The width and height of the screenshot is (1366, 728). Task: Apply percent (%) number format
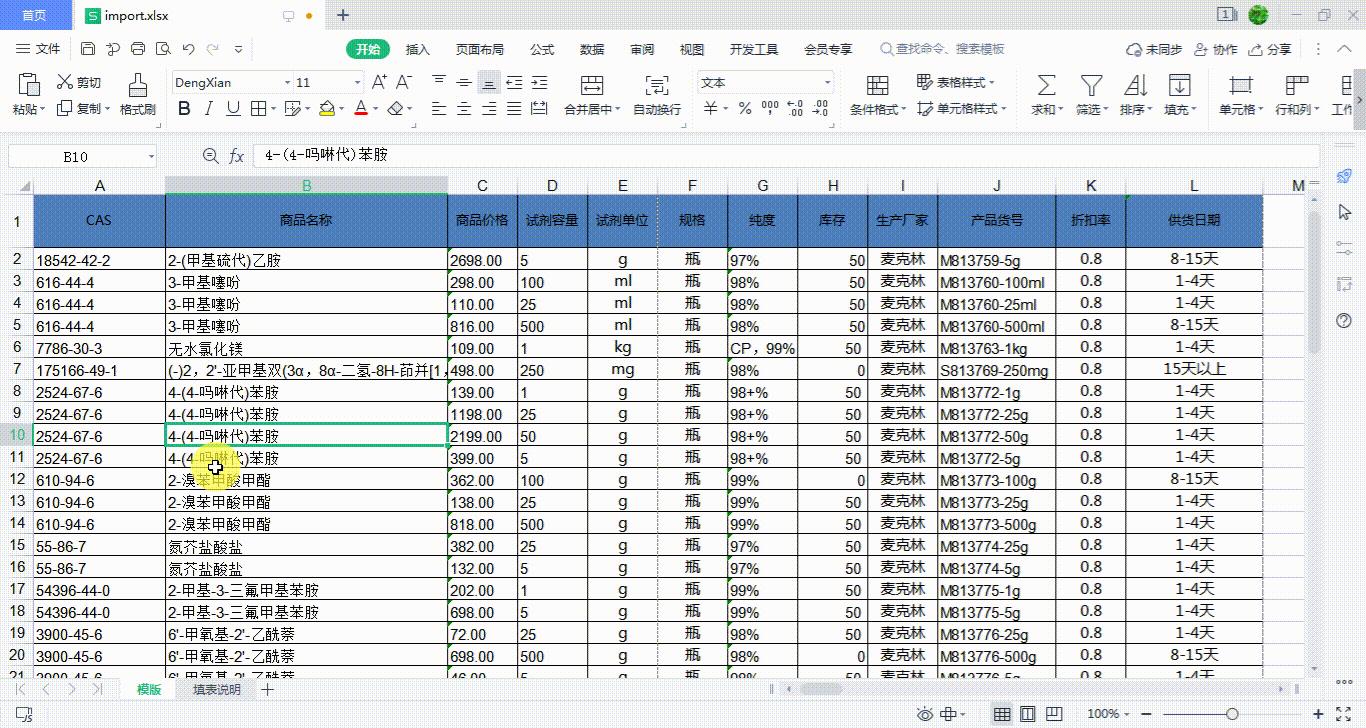[x=743, y=110]
